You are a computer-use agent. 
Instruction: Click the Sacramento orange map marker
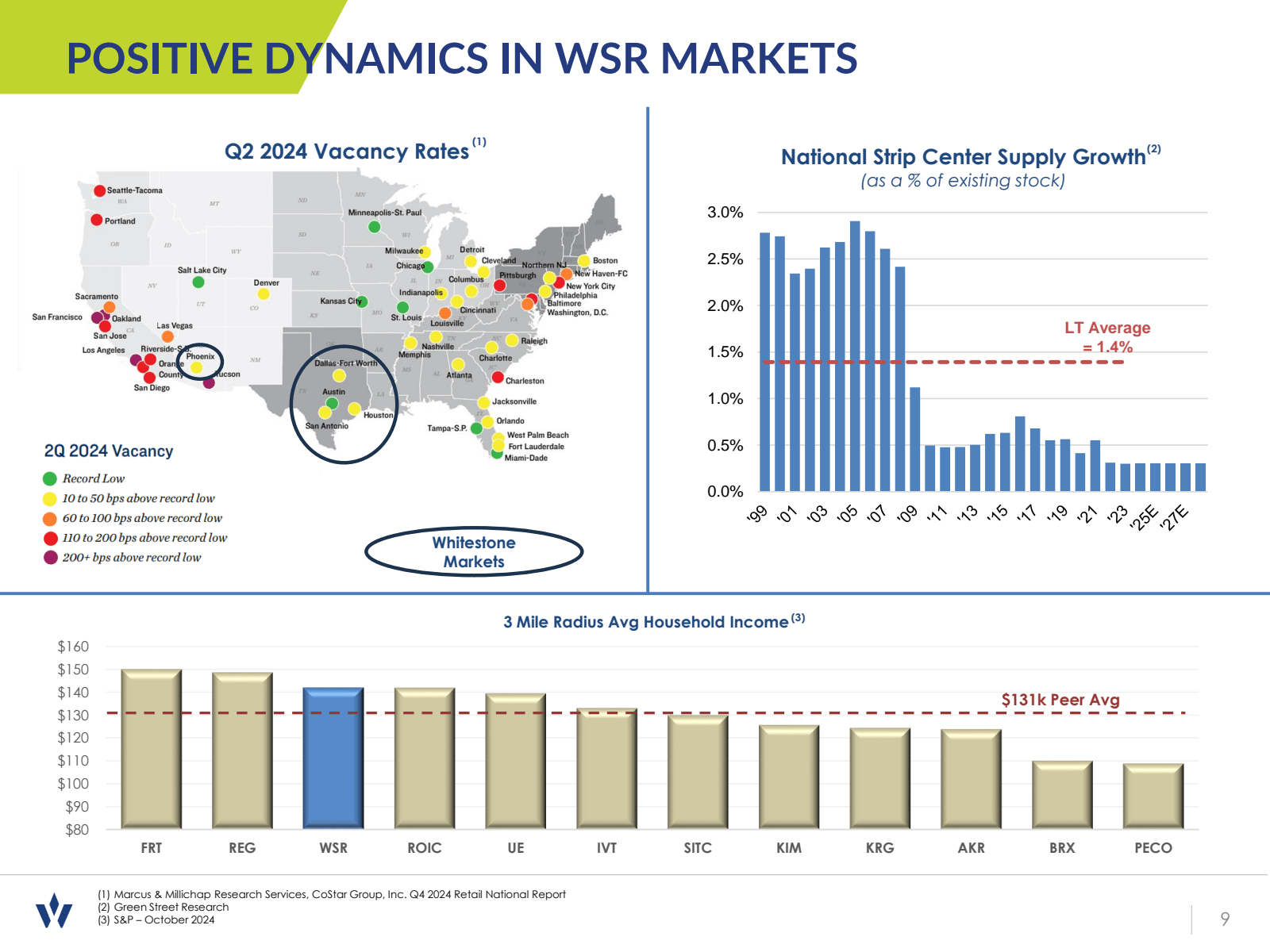point(110,307)
